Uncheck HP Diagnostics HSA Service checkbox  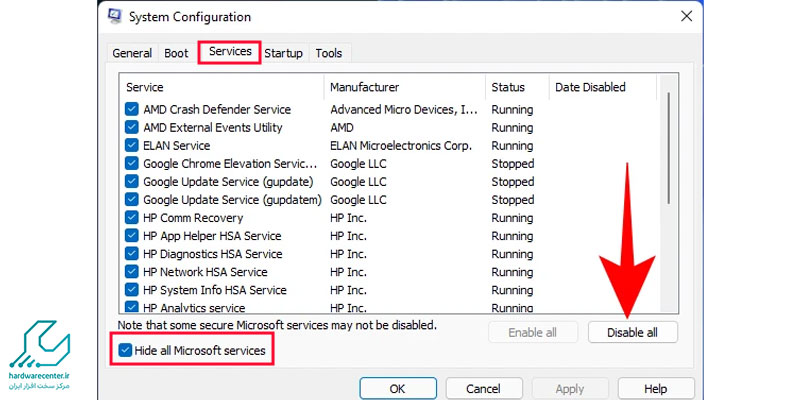pos(132,254)
